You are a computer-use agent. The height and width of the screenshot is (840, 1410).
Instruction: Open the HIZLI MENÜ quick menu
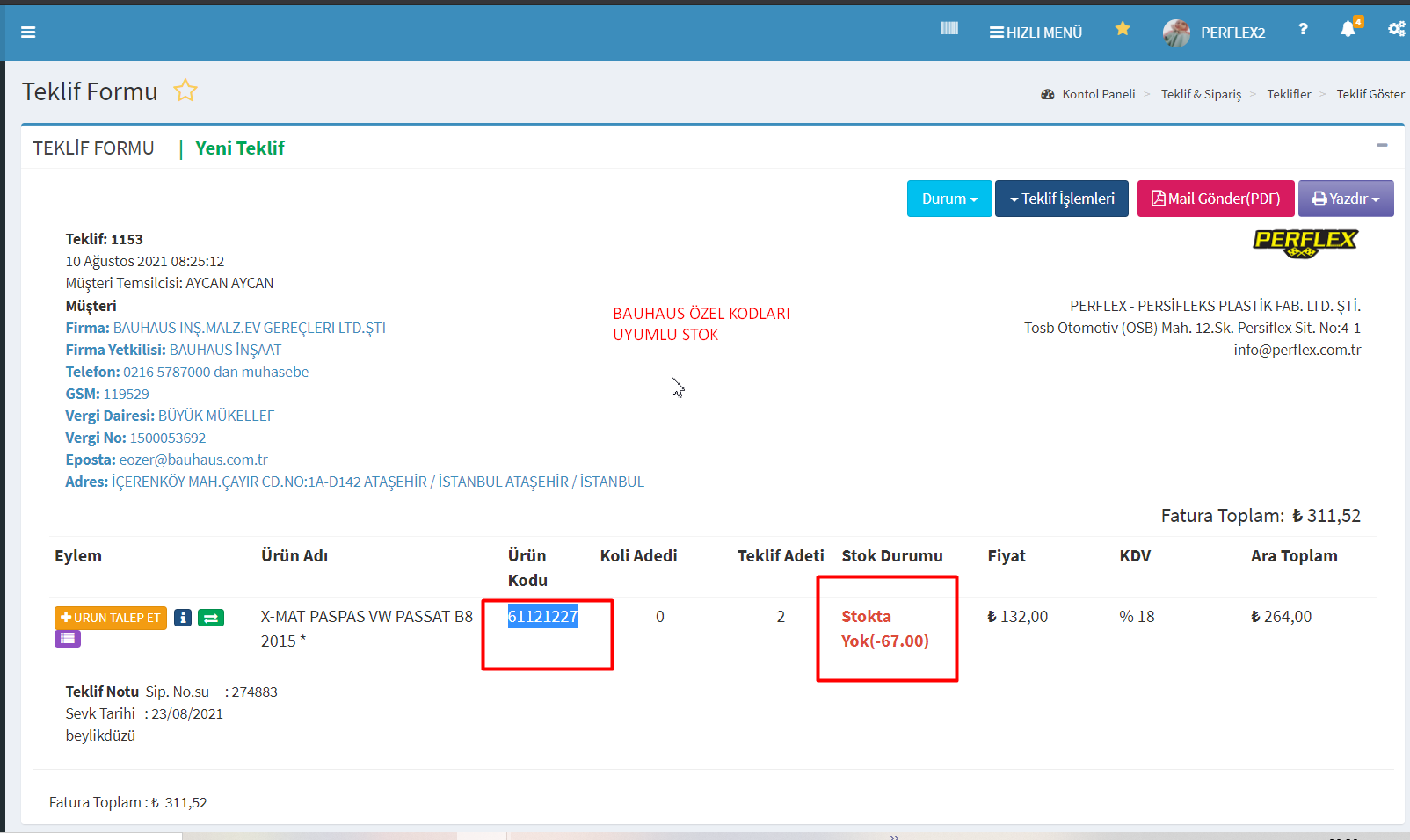(x=1036, y=33)
